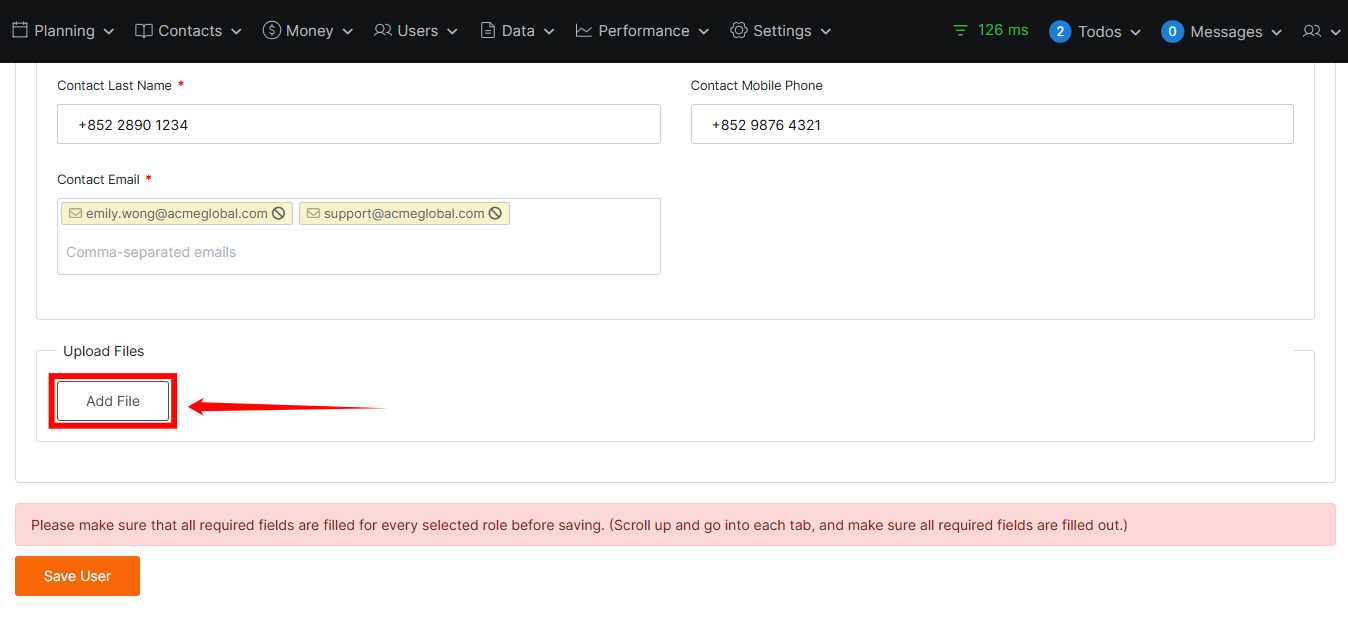
Task: Open the Money menu
Action: tap(309, 31)
